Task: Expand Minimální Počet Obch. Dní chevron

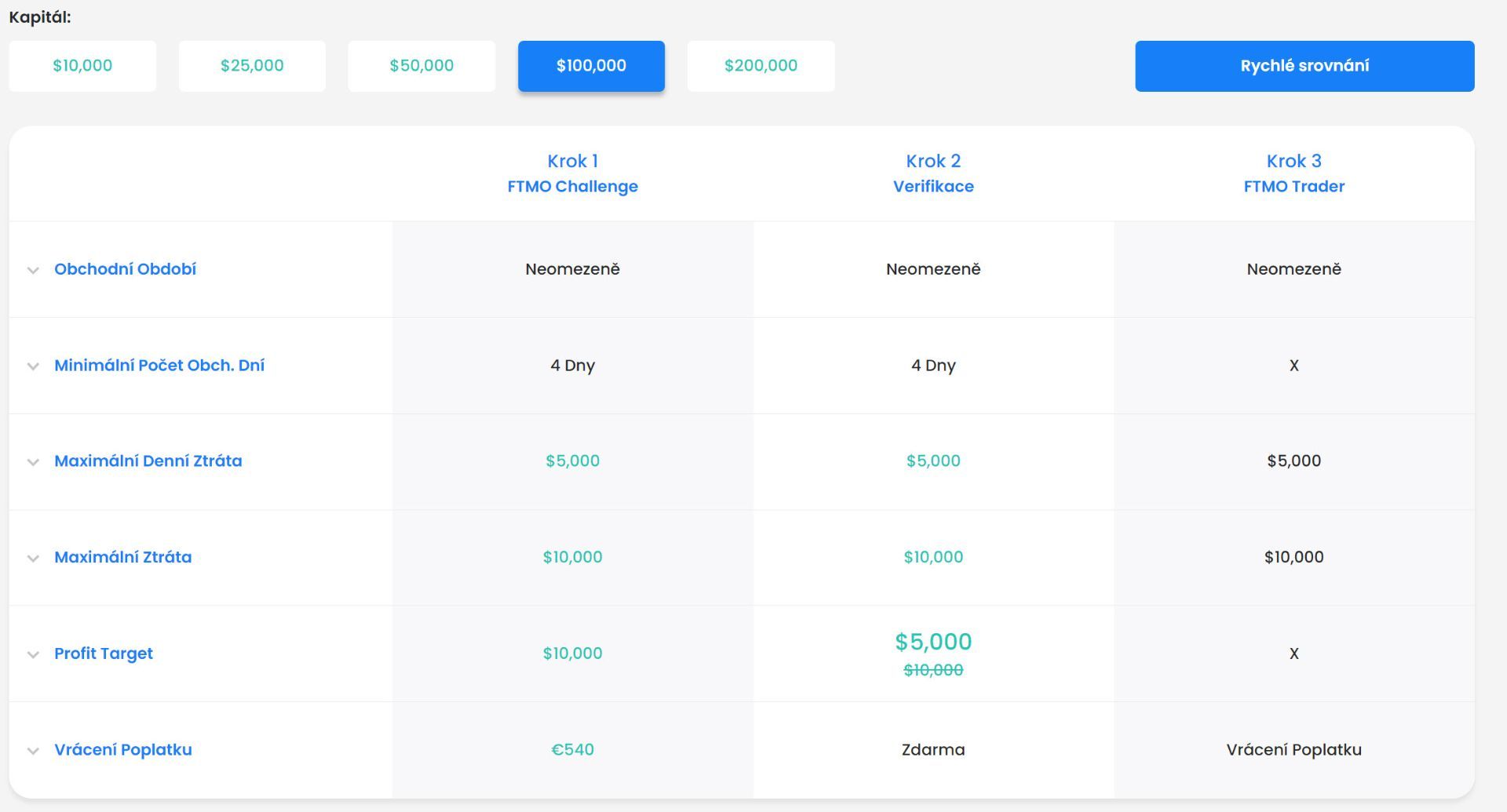Action: coord(33,366)
